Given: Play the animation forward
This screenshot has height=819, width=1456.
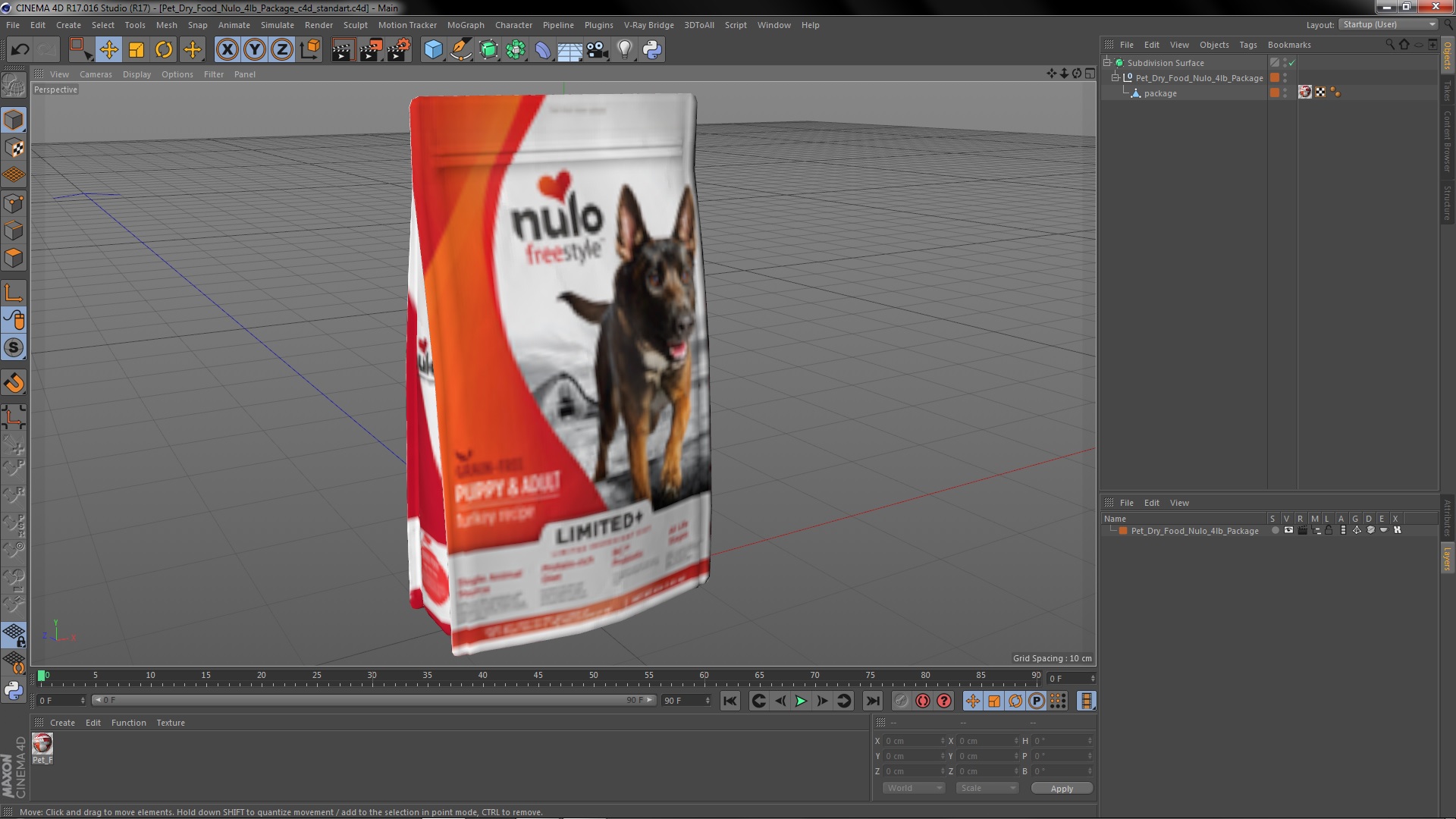Looking at the screenshot, I should point(801,701).
